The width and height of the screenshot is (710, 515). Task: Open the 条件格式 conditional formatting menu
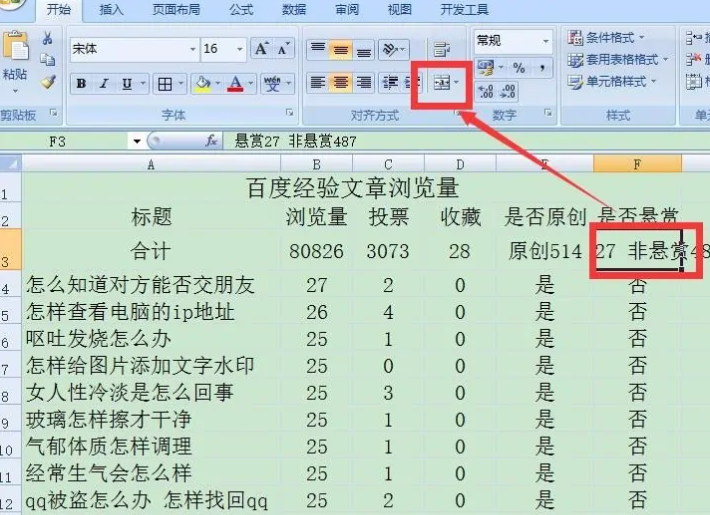[606, 38]
